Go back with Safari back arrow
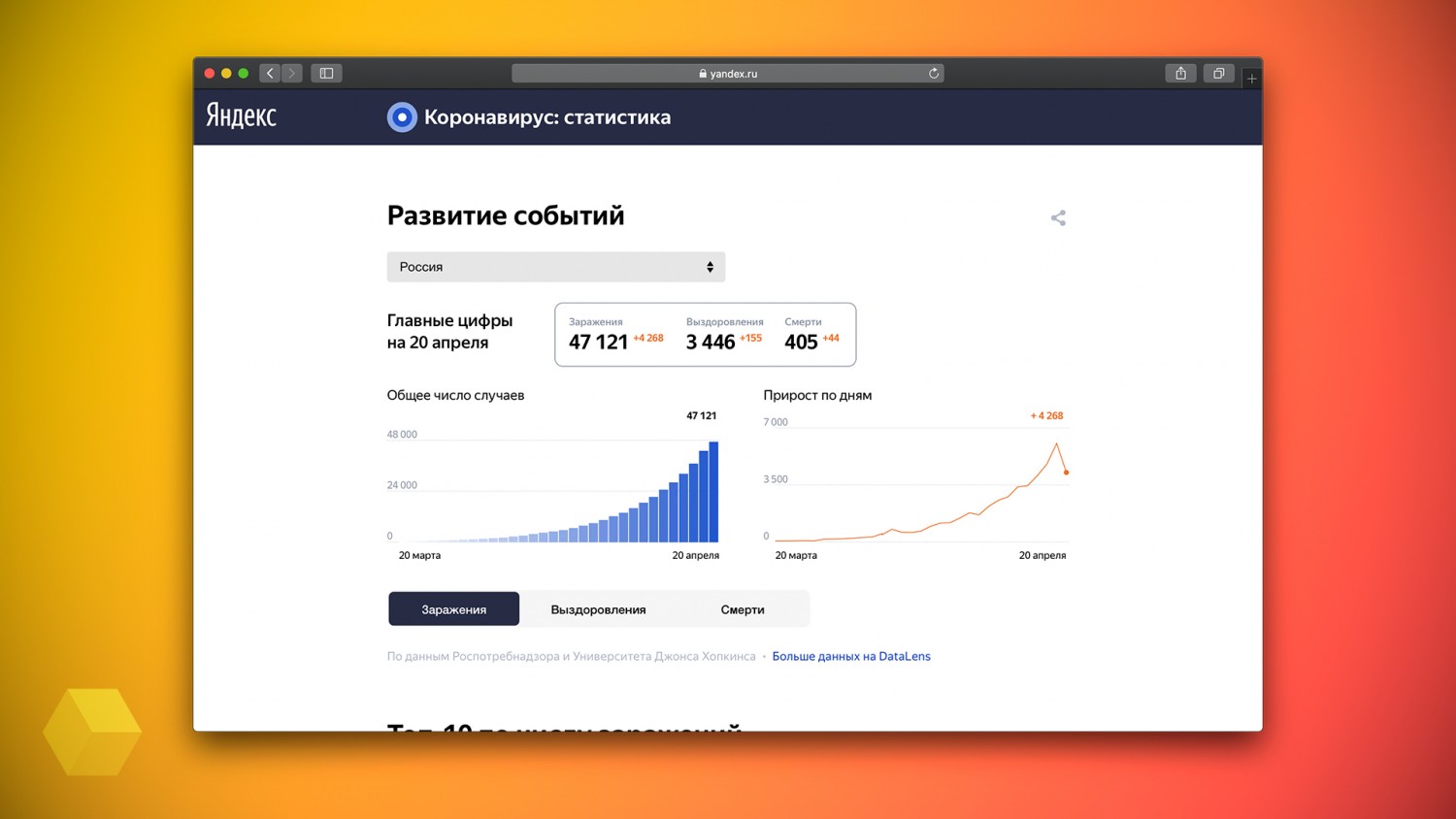The width and height of the screenshot is (1456, 819). tap(271, 73)
